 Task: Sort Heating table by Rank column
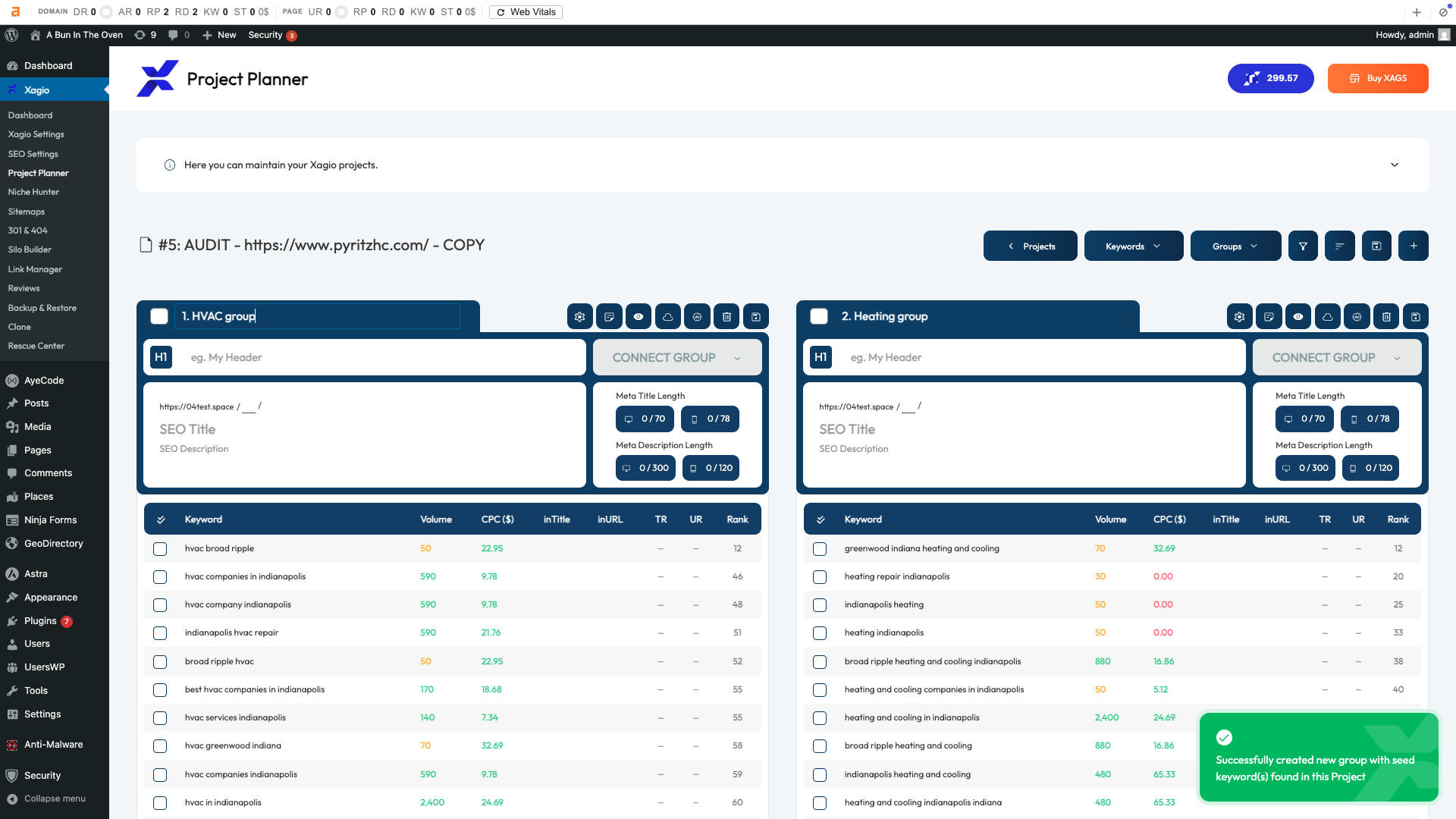pos(1398,519)
